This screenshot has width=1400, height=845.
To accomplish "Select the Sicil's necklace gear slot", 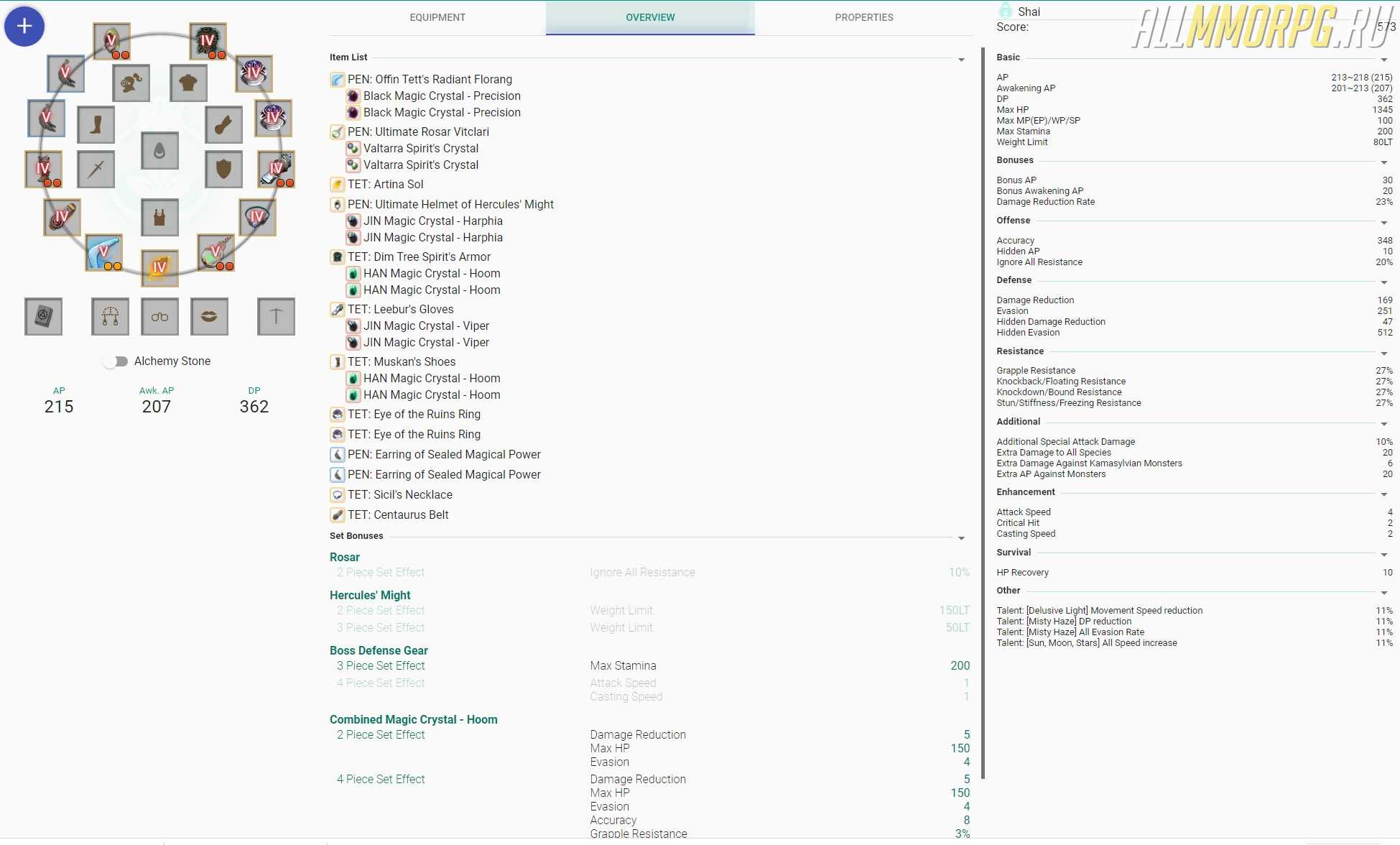I will [x=256, y=217].
